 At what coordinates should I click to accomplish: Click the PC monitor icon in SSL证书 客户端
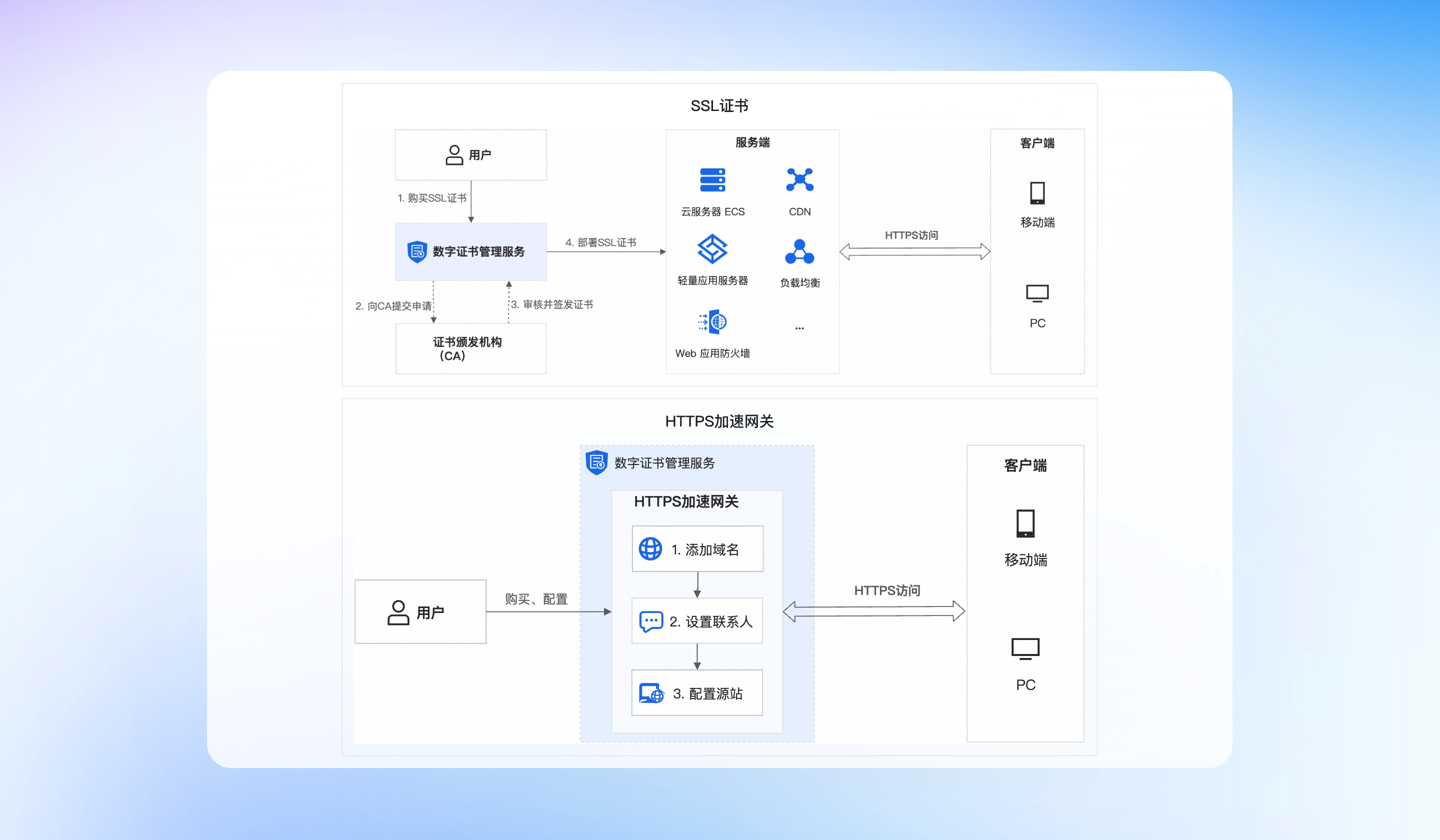[1037, 293]
